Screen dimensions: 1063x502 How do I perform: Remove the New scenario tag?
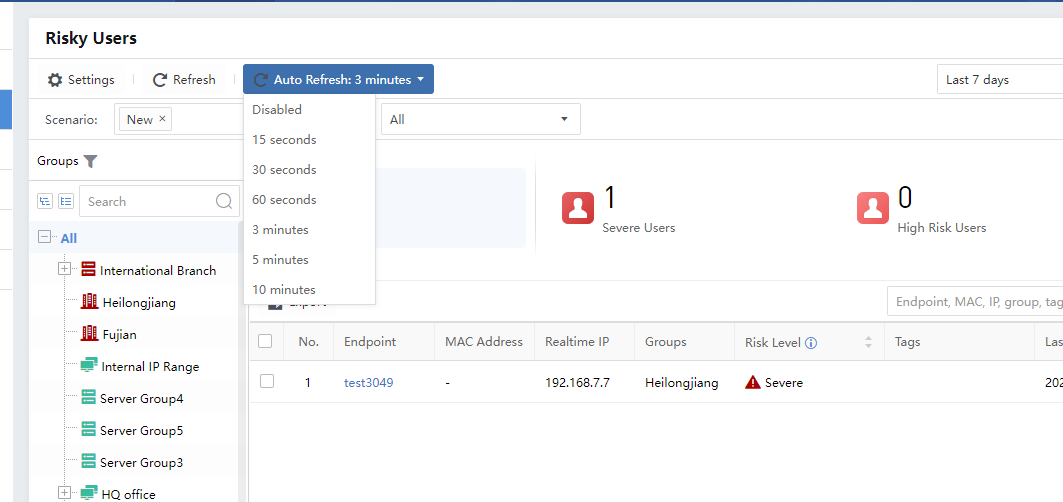click(x=163, y=119)
